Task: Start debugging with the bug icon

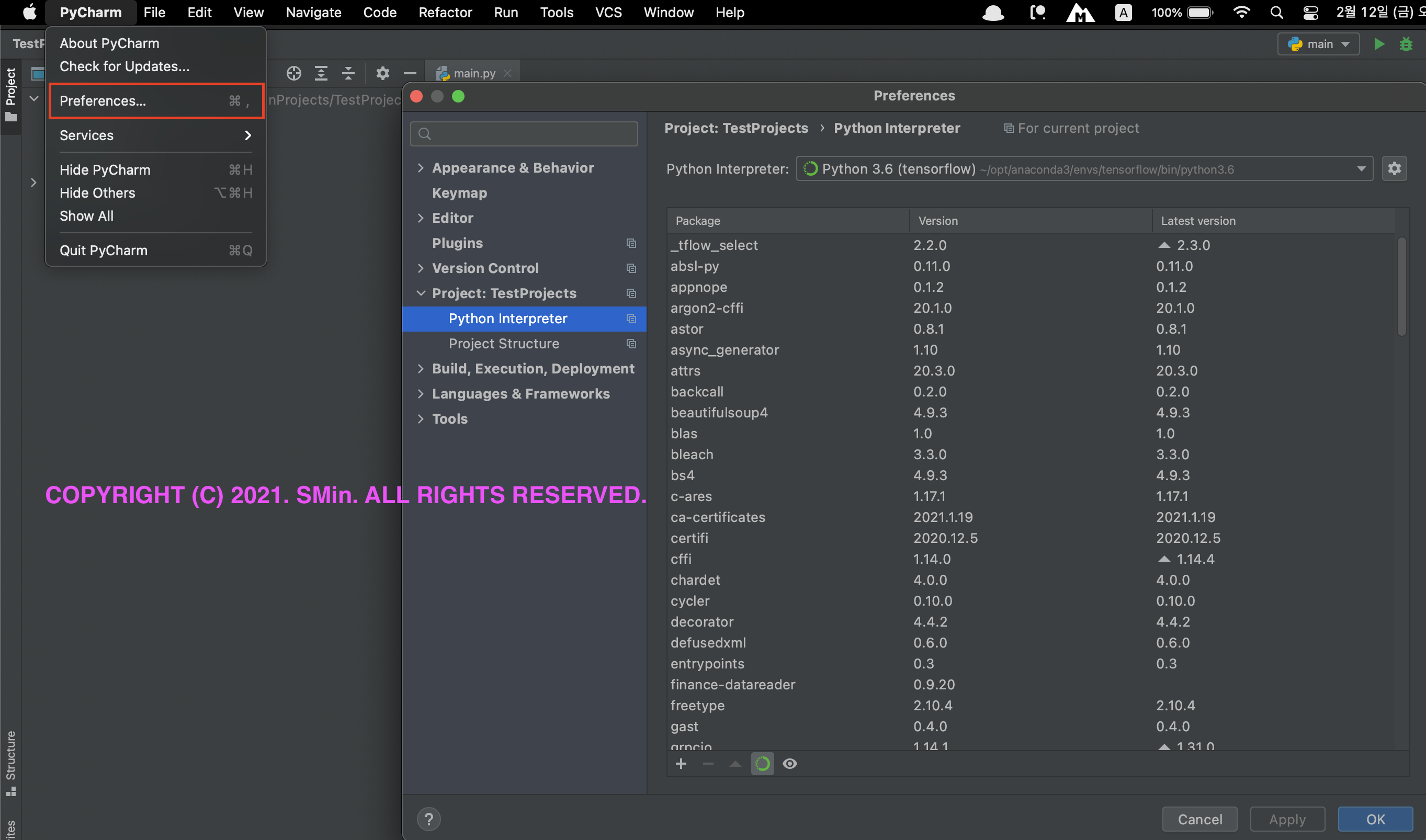Action: tap(1406, 44)
